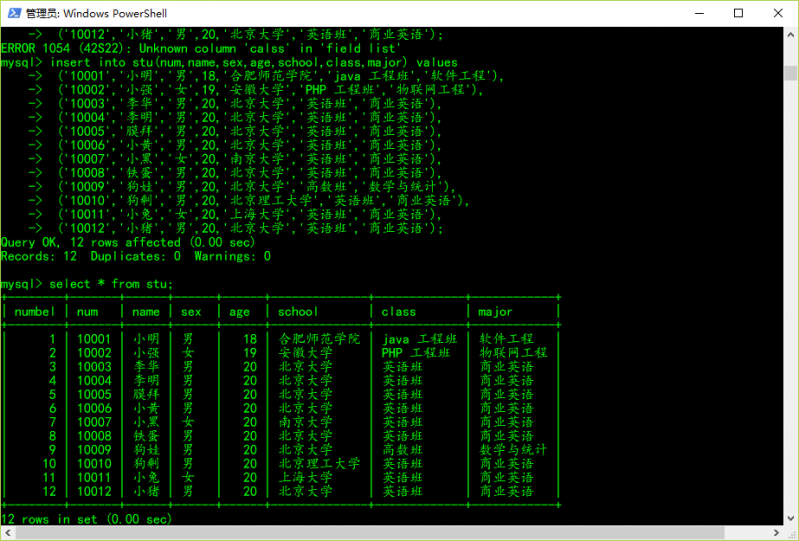Click num value 10001 in result table

click(96, 339)
